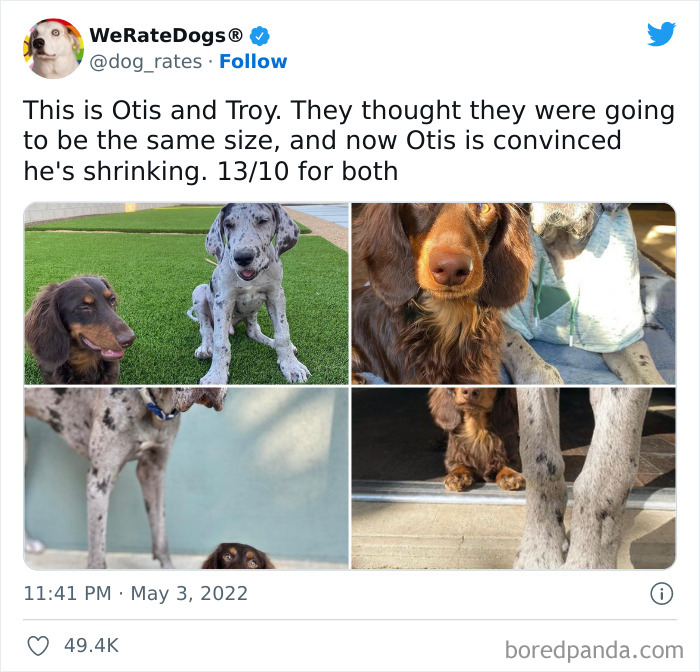Viewport: 700px width, 672px height.
Task: Click the registered trademark symbol after WeRateDogs
Action: click(235, 35)
